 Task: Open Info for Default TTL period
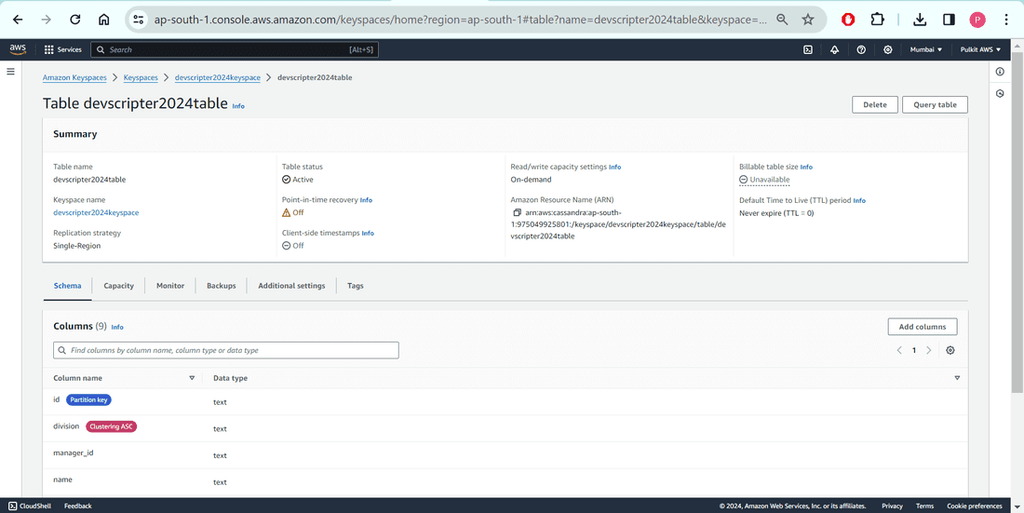(859, 200)
